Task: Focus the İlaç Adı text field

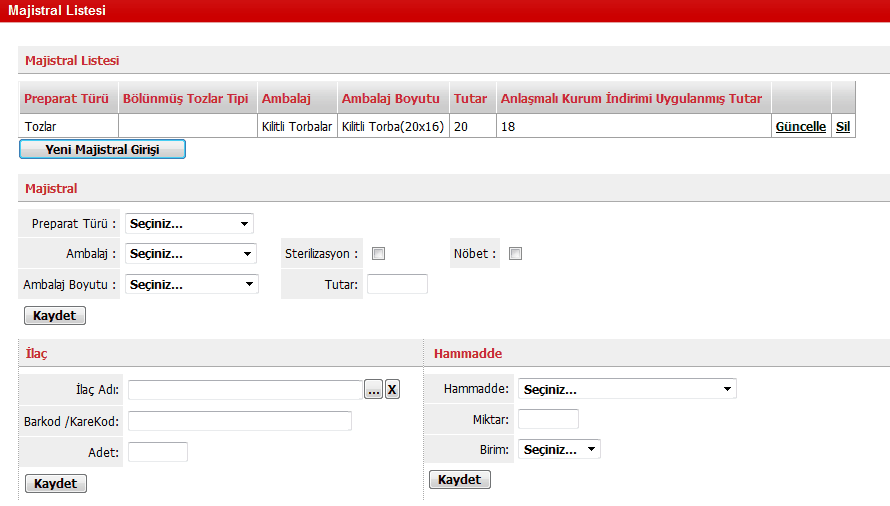Action: (x=244, y=390)
